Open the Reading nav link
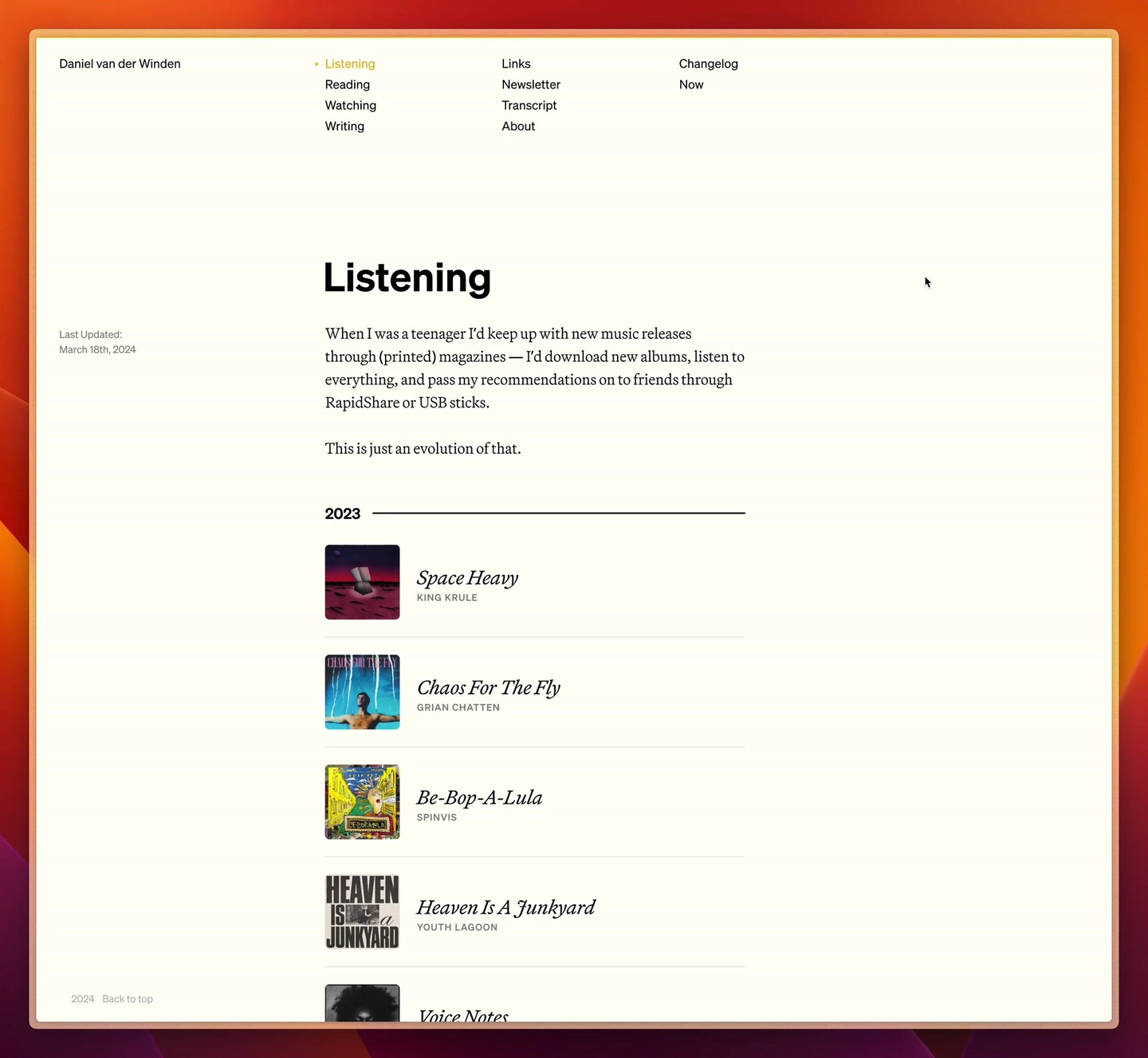Screen dimensions: 1148x1058 tap(348, 85)
